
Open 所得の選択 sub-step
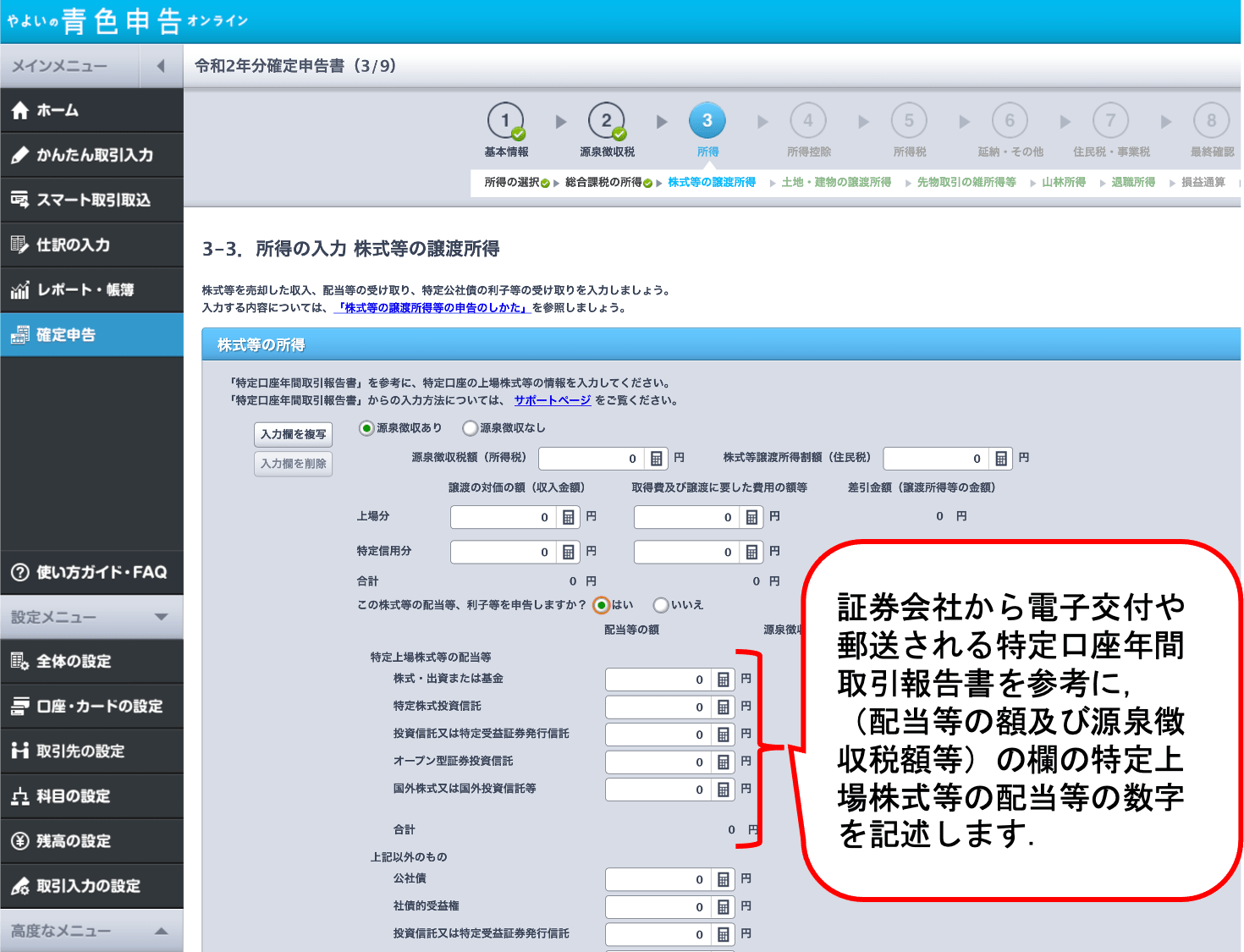(512, 182)
